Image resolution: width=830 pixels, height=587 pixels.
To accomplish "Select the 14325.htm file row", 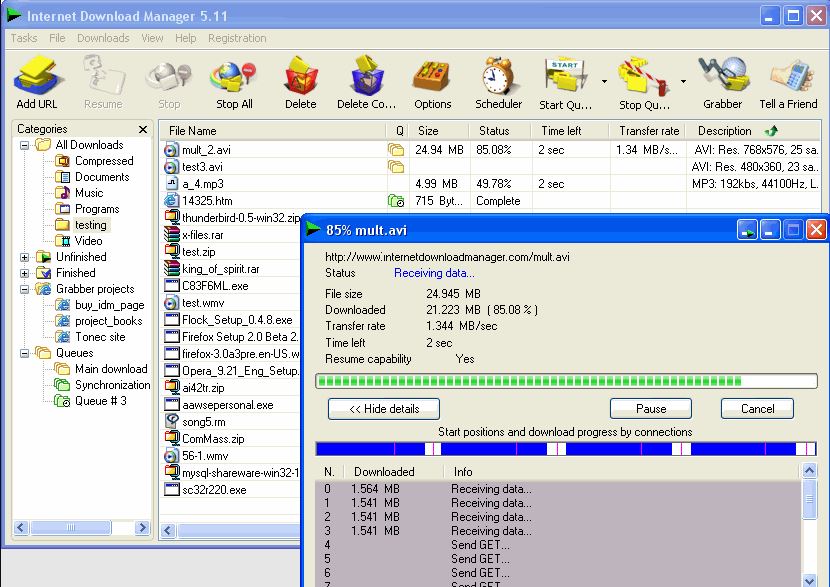I will [x=490, y=201].
